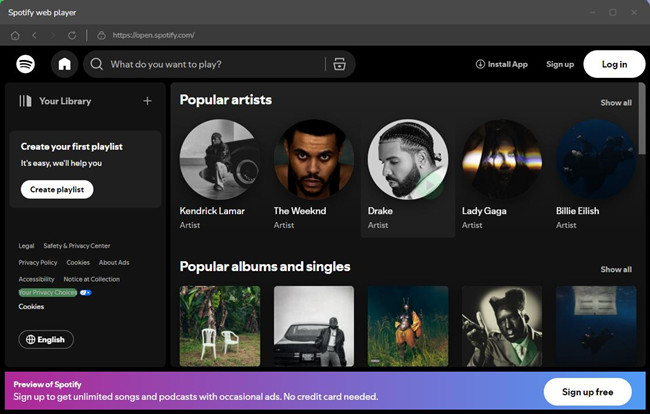Go forward with browser forward arrow
The width and height of the screenshot is (650, 414).
point(53,36)
